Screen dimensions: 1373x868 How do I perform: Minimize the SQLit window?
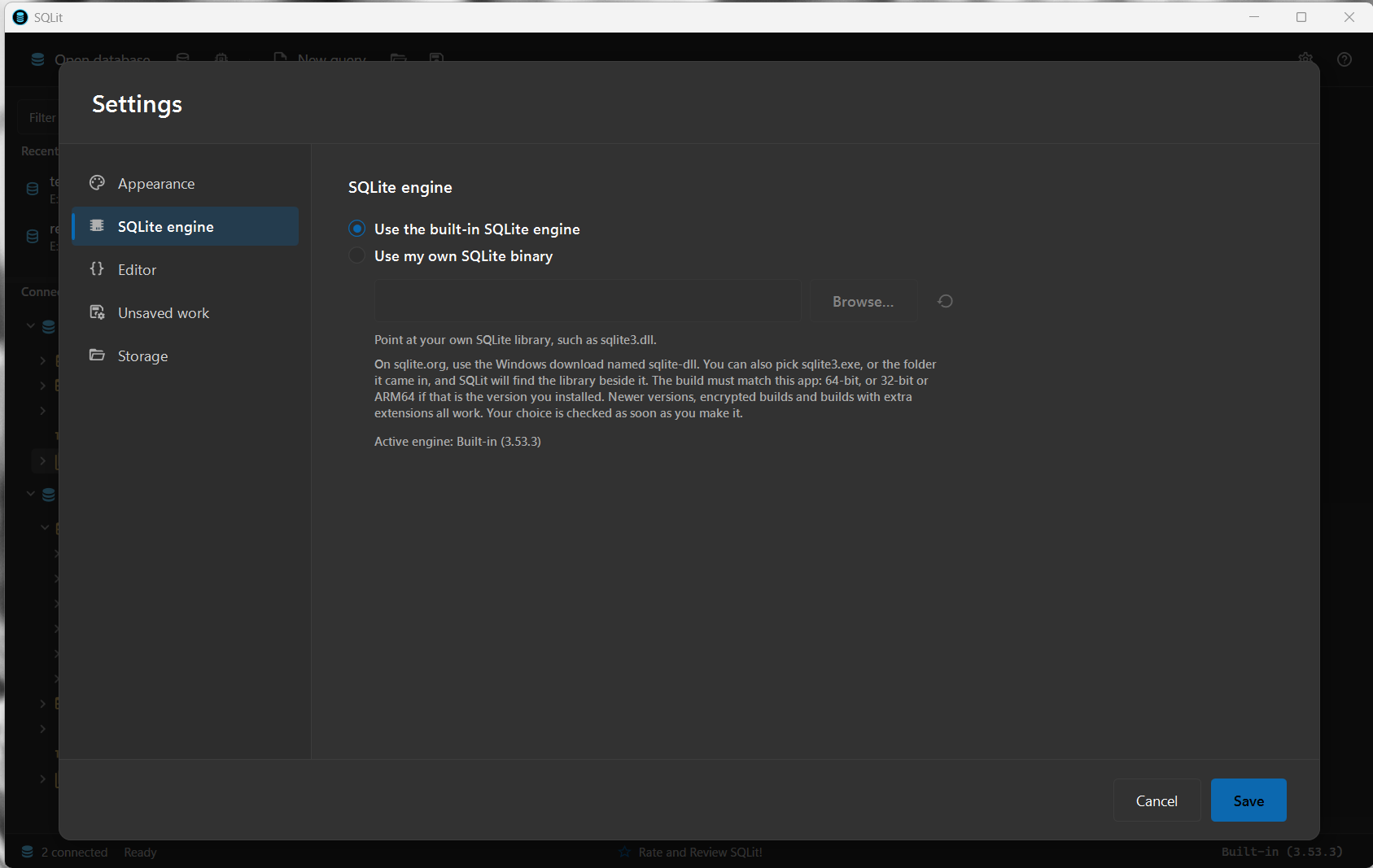point(1254,17)
